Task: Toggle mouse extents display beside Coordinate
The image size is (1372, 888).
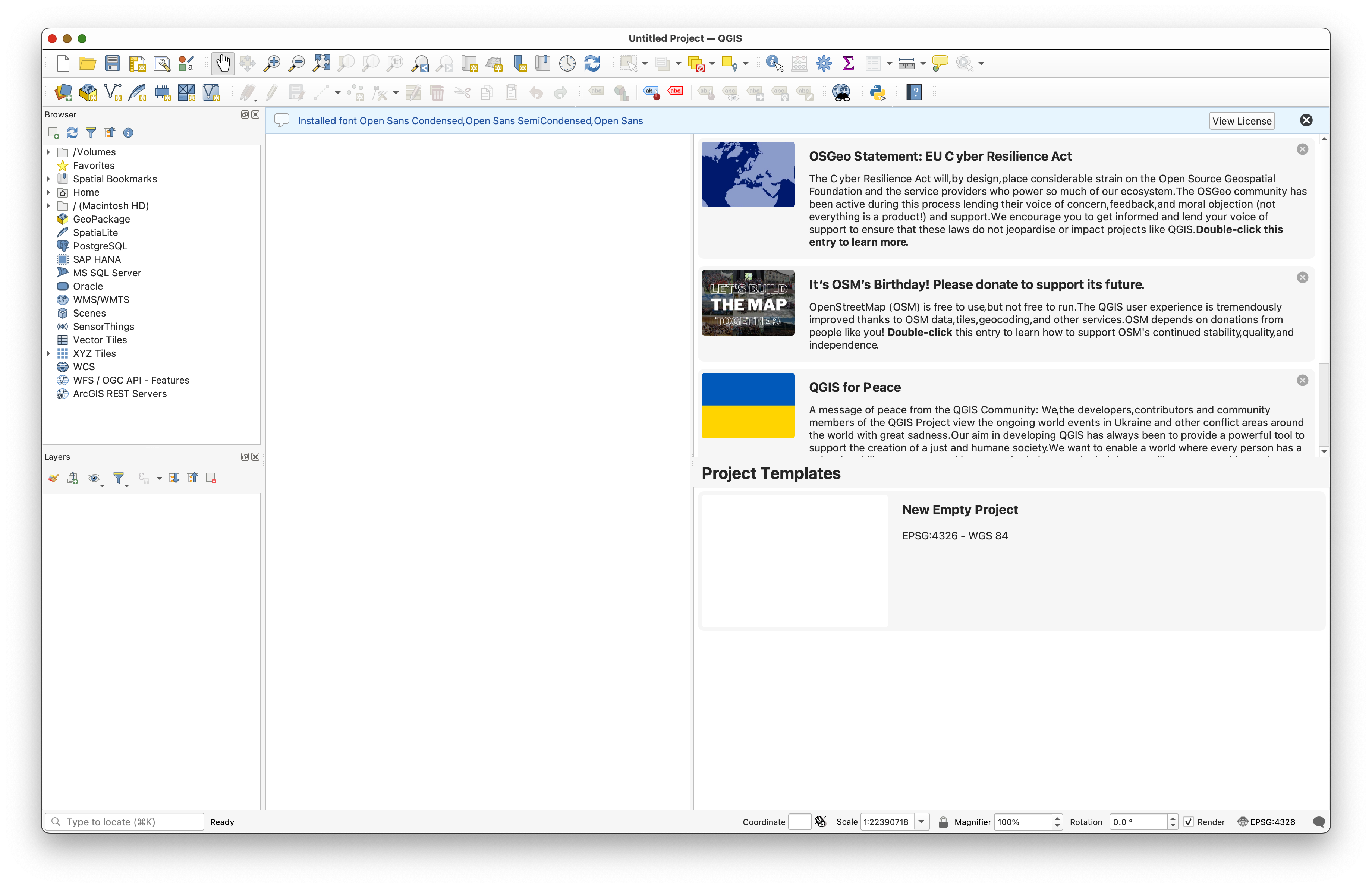Action: (820, 822)
